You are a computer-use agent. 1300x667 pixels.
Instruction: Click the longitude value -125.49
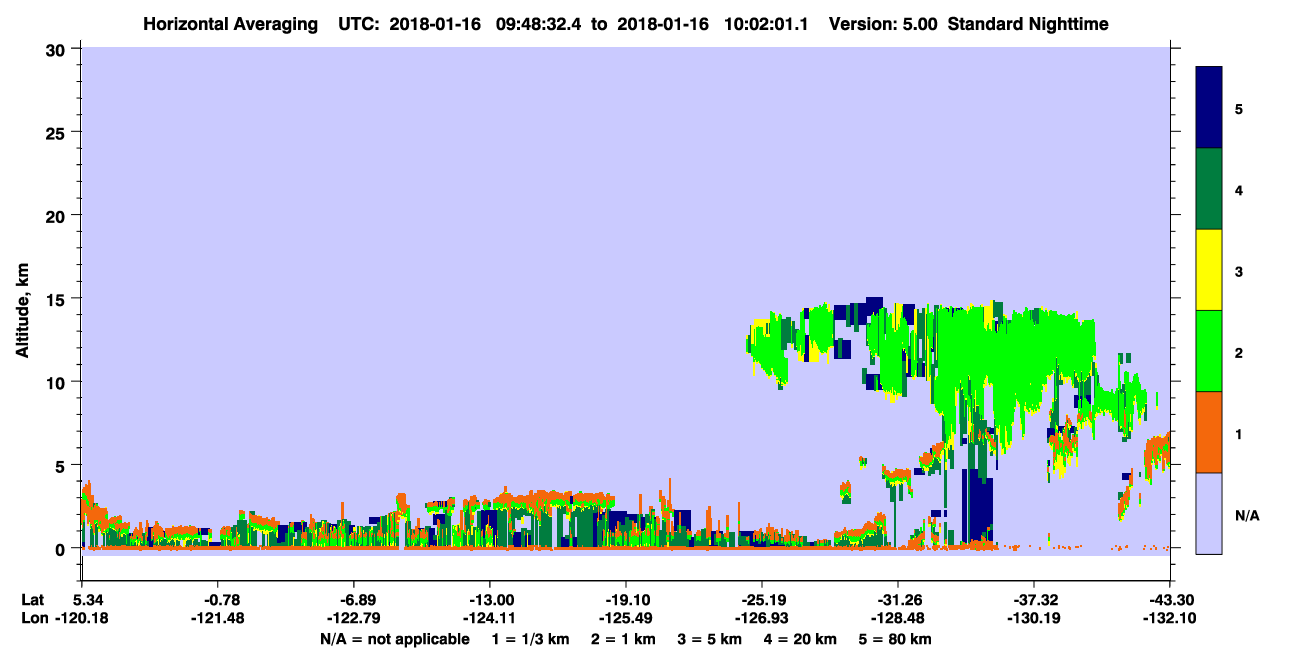coord(626,619)
